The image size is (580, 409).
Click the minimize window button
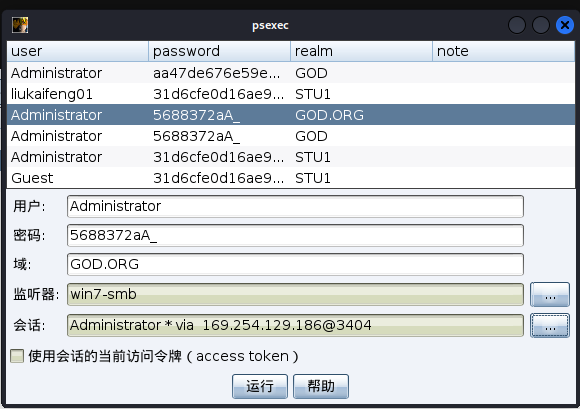point(517,25)
